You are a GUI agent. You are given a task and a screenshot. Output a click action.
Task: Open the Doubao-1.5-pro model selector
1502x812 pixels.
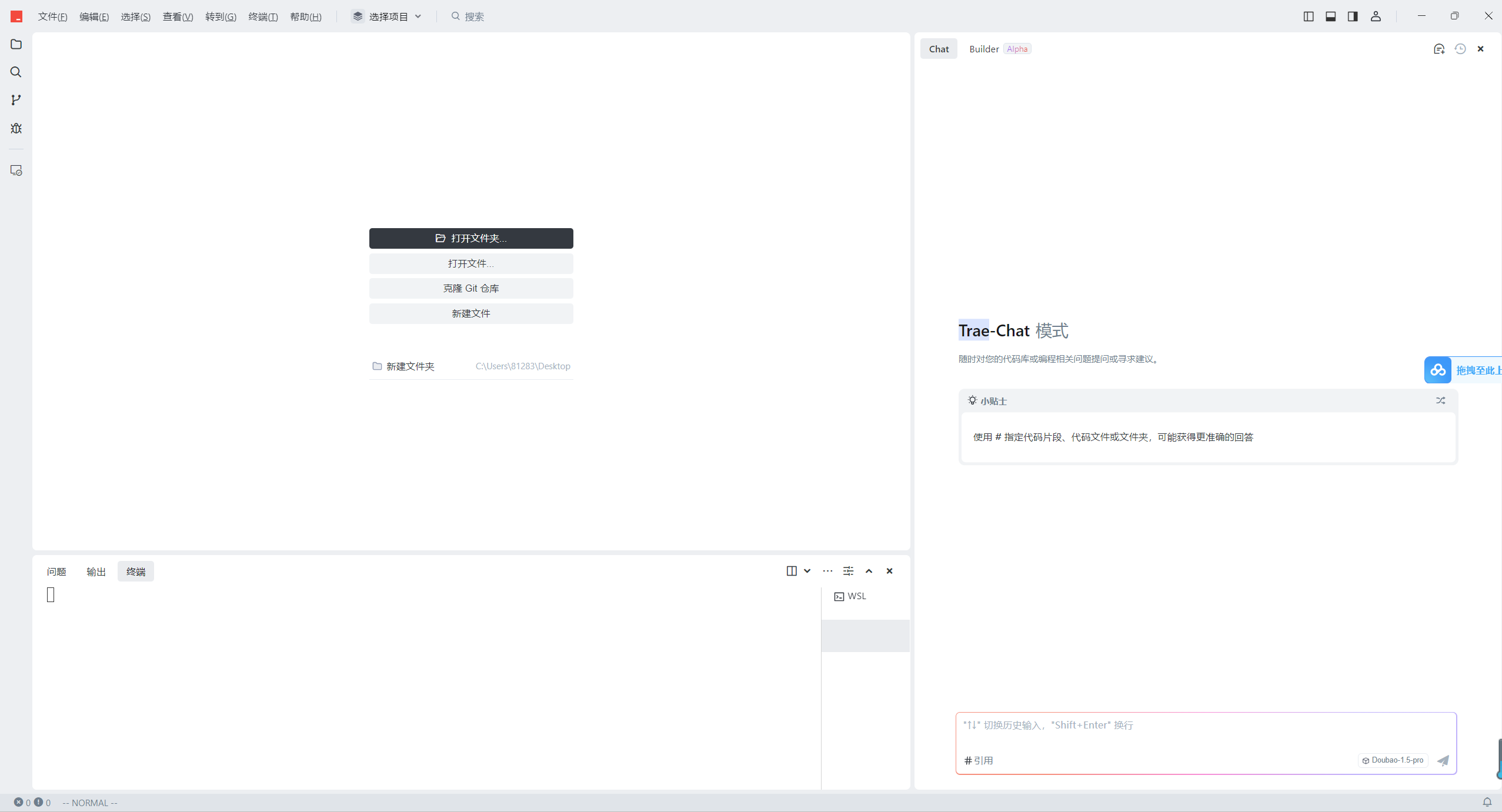click(1393, 760)
